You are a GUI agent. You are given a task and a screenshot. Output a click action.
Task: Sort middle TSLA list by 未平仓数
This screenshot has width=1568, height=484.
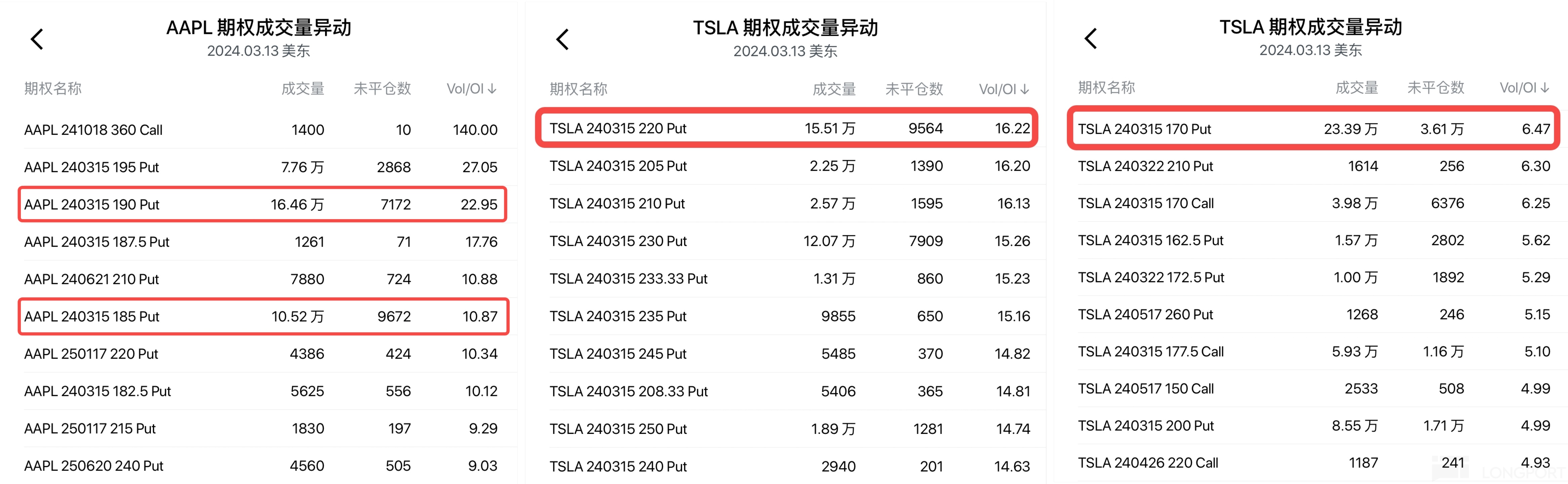[x=914, y=89]
